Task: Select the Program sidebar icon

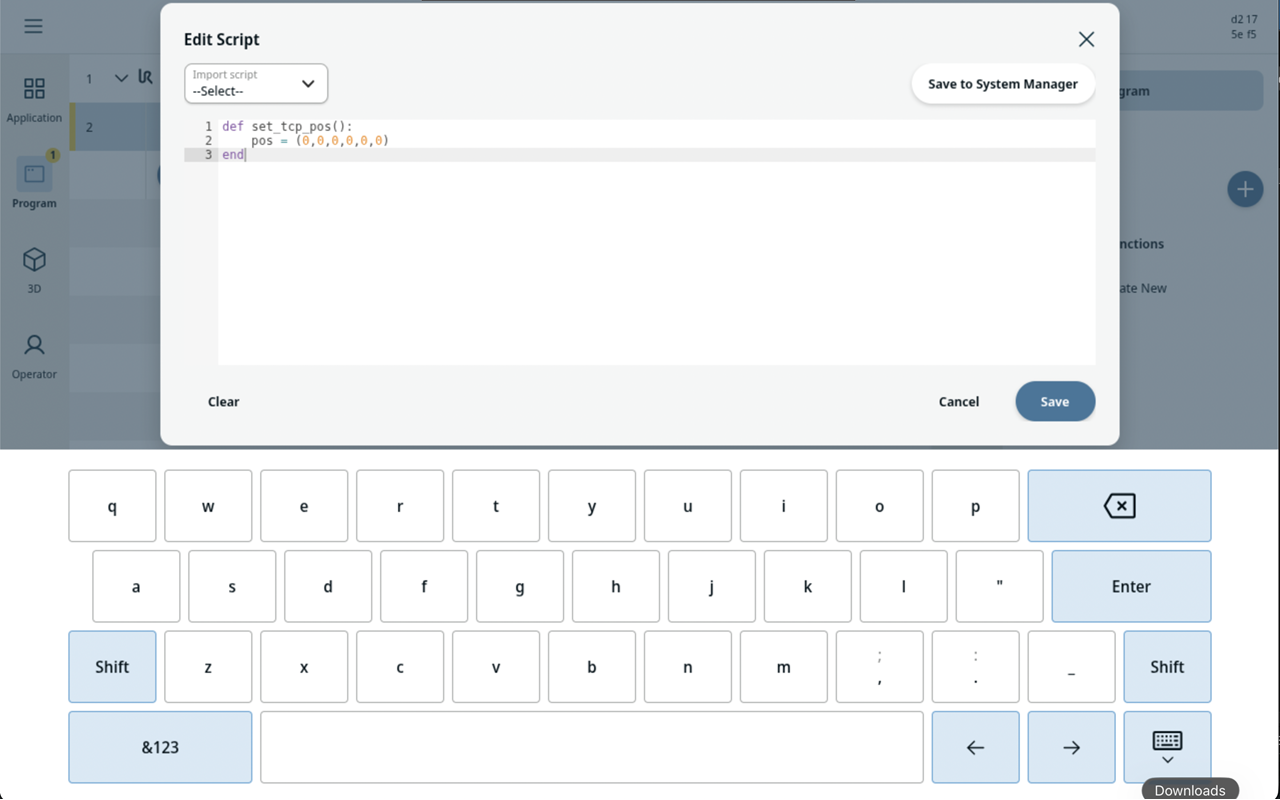Action: coord(34,174)
